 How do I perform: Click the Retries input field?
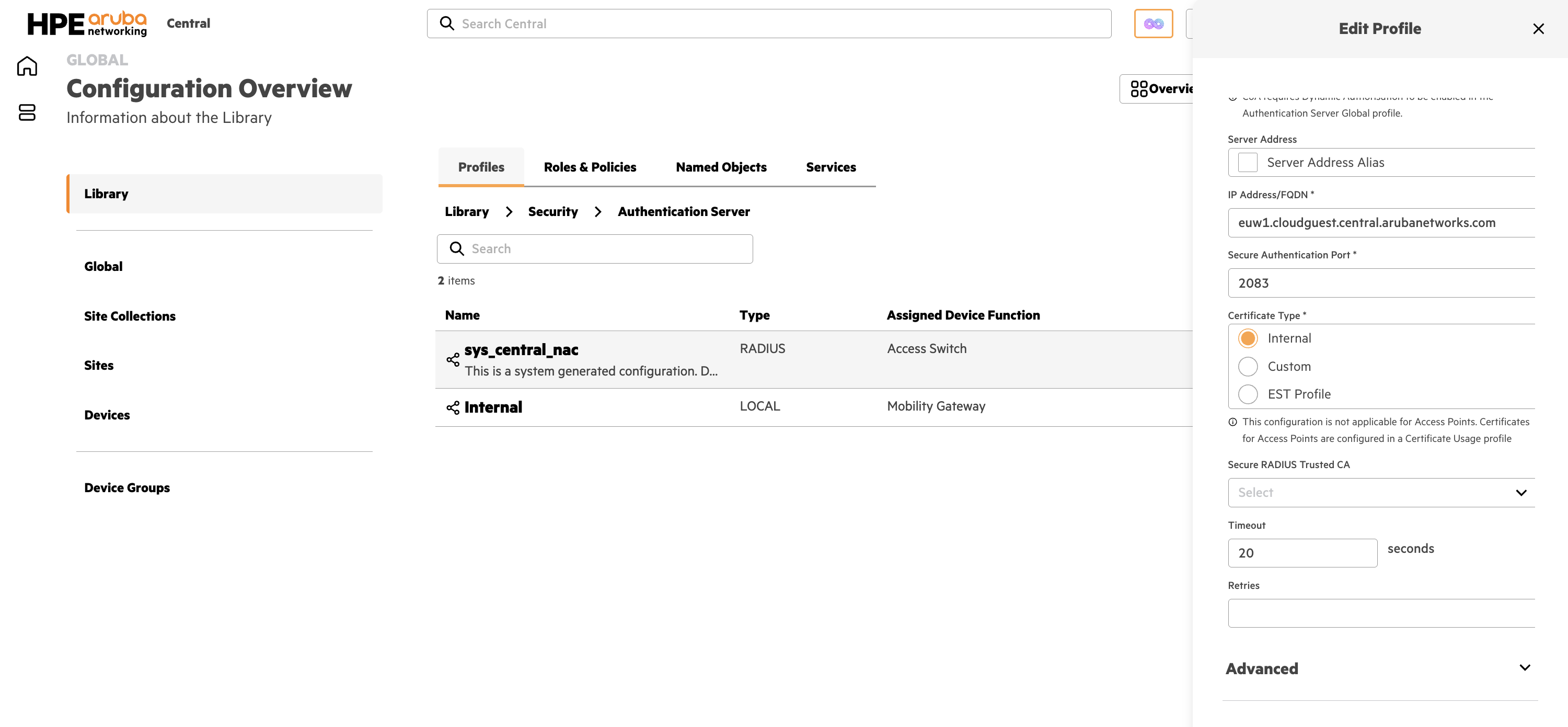(1381, 613)
